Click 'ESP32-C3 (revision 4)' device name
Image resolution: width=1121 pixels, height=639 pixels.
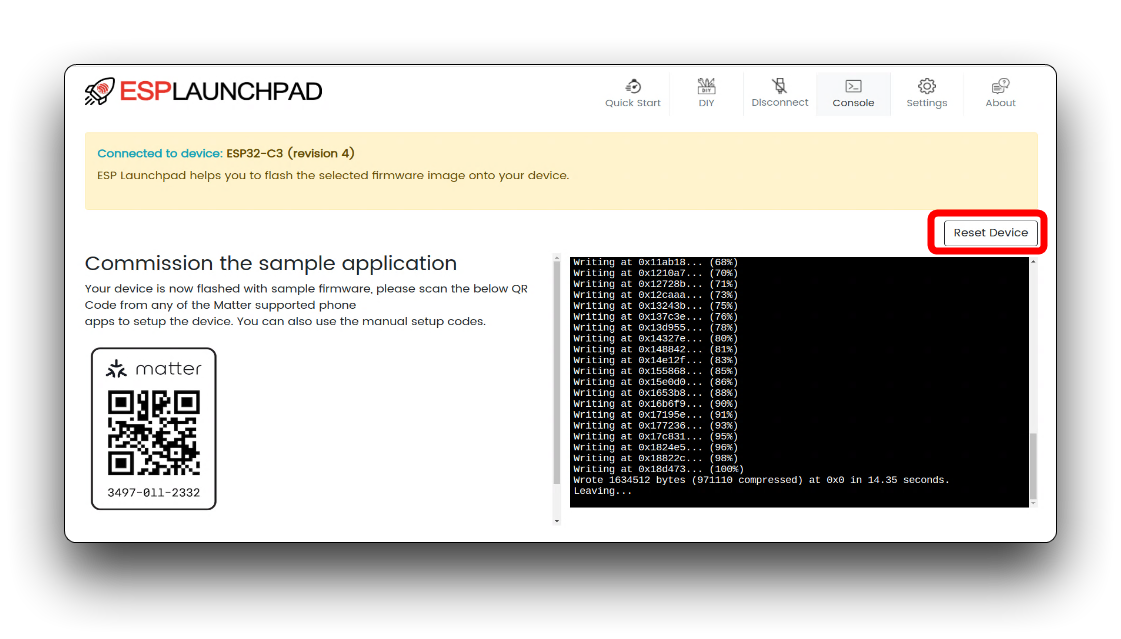point(290,154)
